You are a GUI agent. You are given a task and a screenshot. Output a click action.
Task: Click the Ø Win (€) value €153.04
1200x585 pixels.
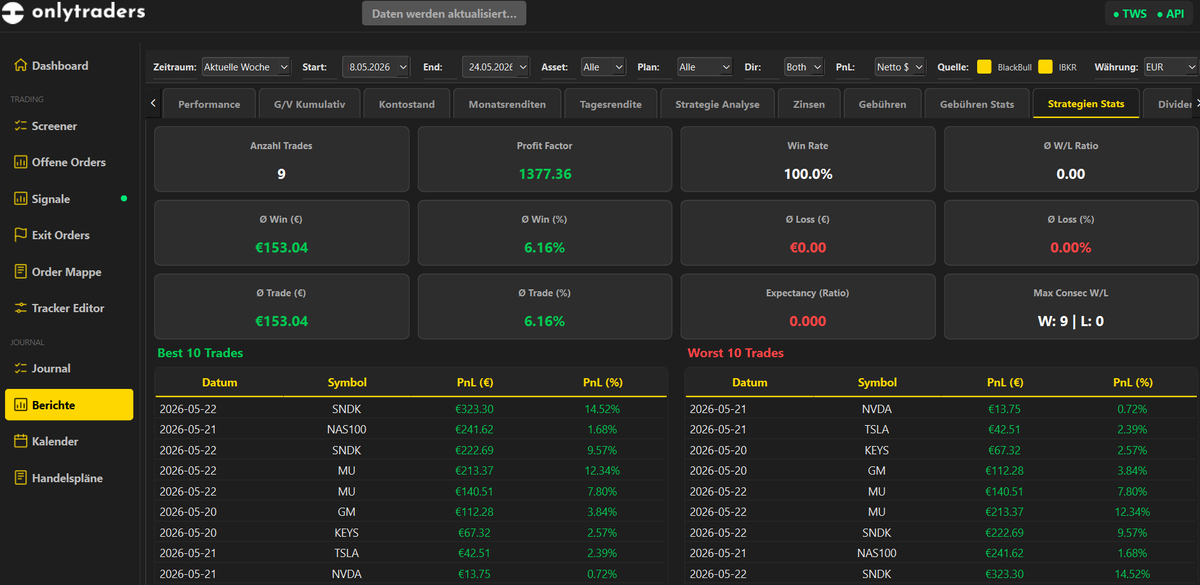pos(281,248)
